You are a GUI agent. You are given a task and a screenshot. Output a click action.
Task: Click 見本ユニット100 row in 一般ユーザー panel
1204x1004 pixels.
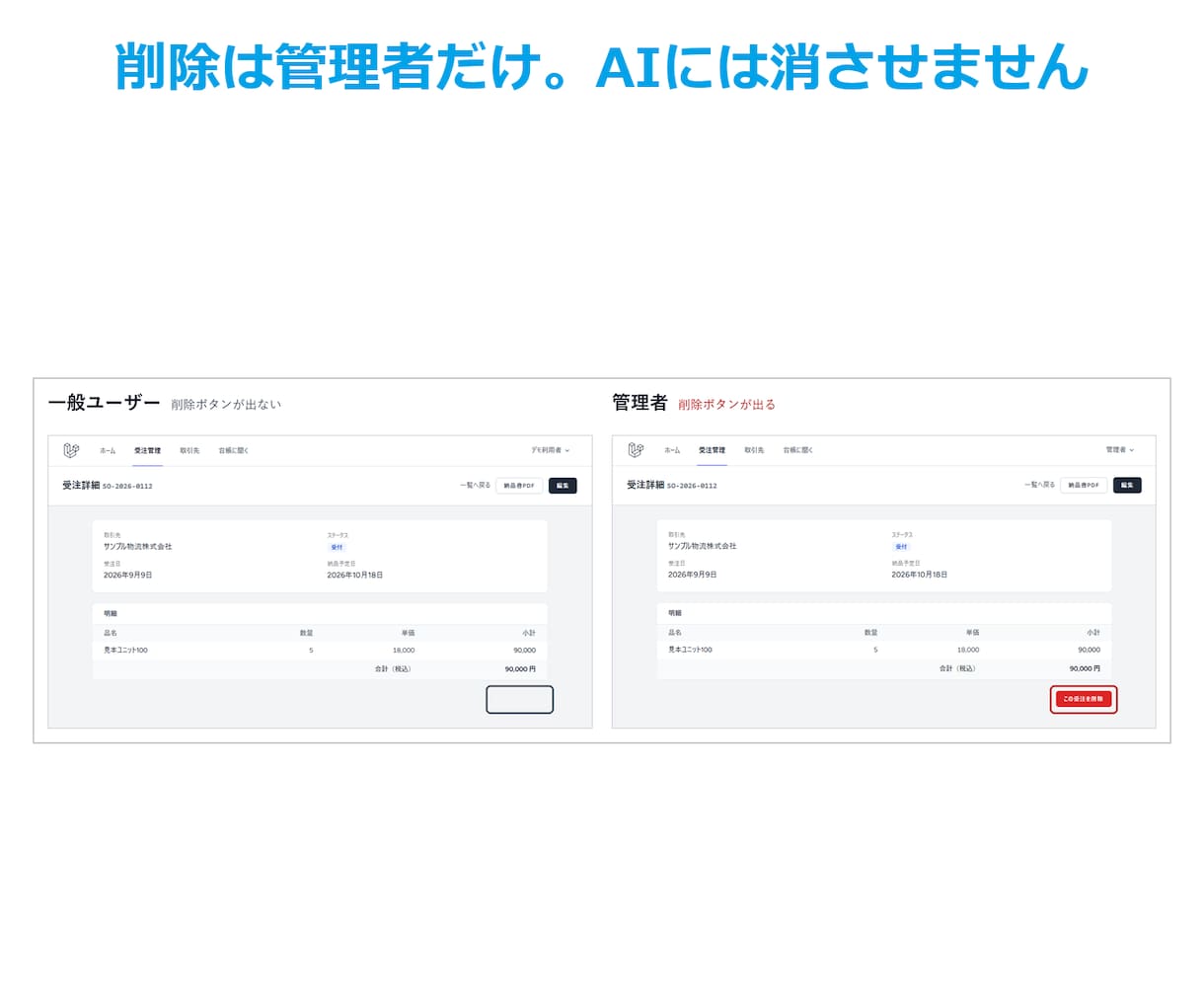coord(320,651)
